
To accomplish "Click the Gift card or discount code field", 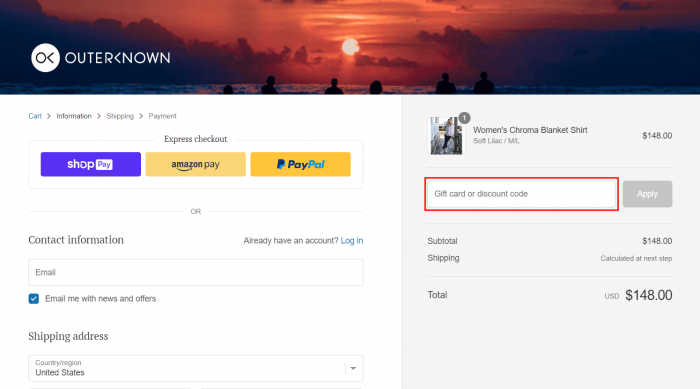I will coord(521,194).
